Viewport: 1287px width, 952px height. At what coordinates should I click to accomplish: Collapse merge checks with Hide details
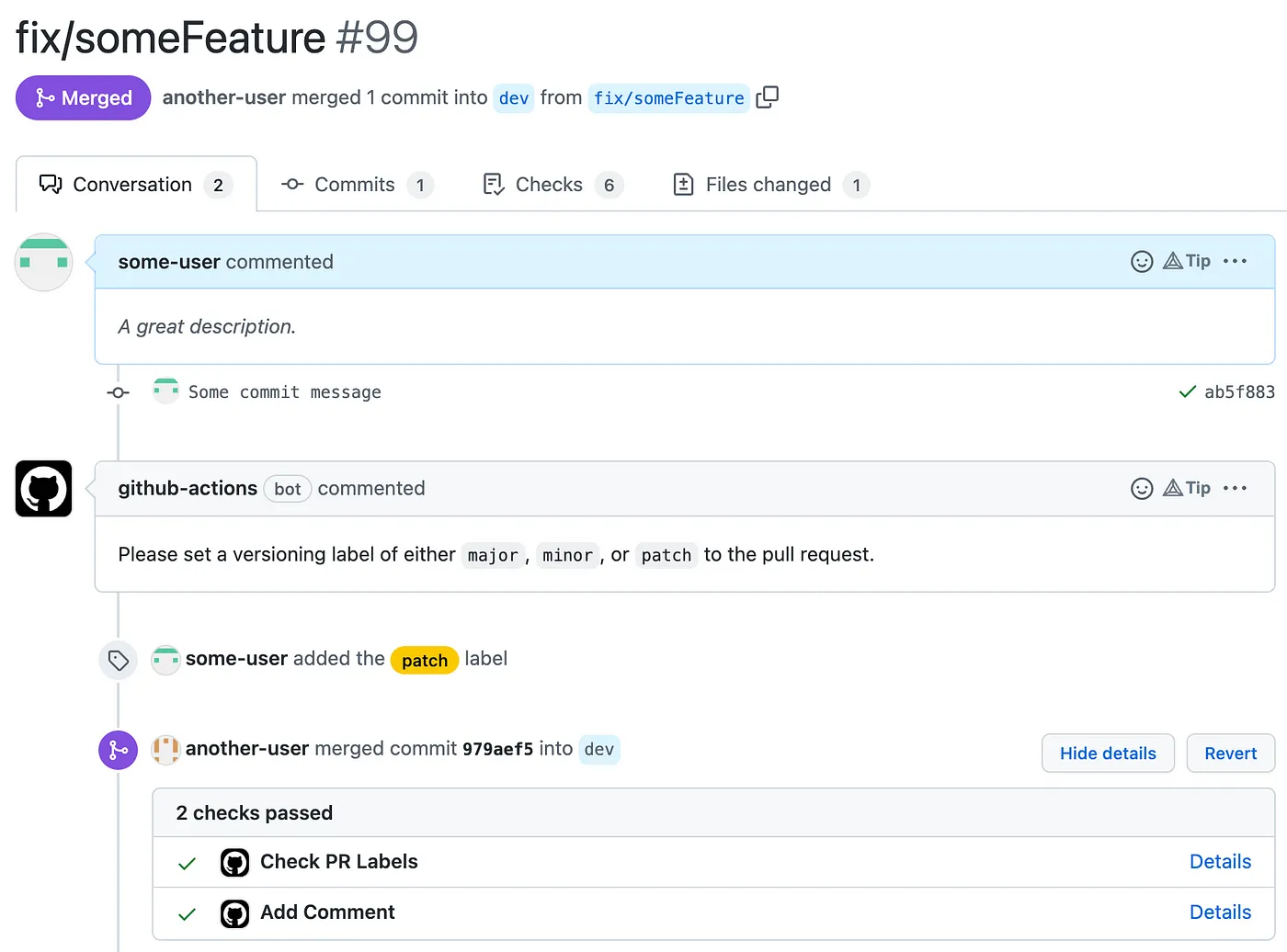click(1107, 754)
